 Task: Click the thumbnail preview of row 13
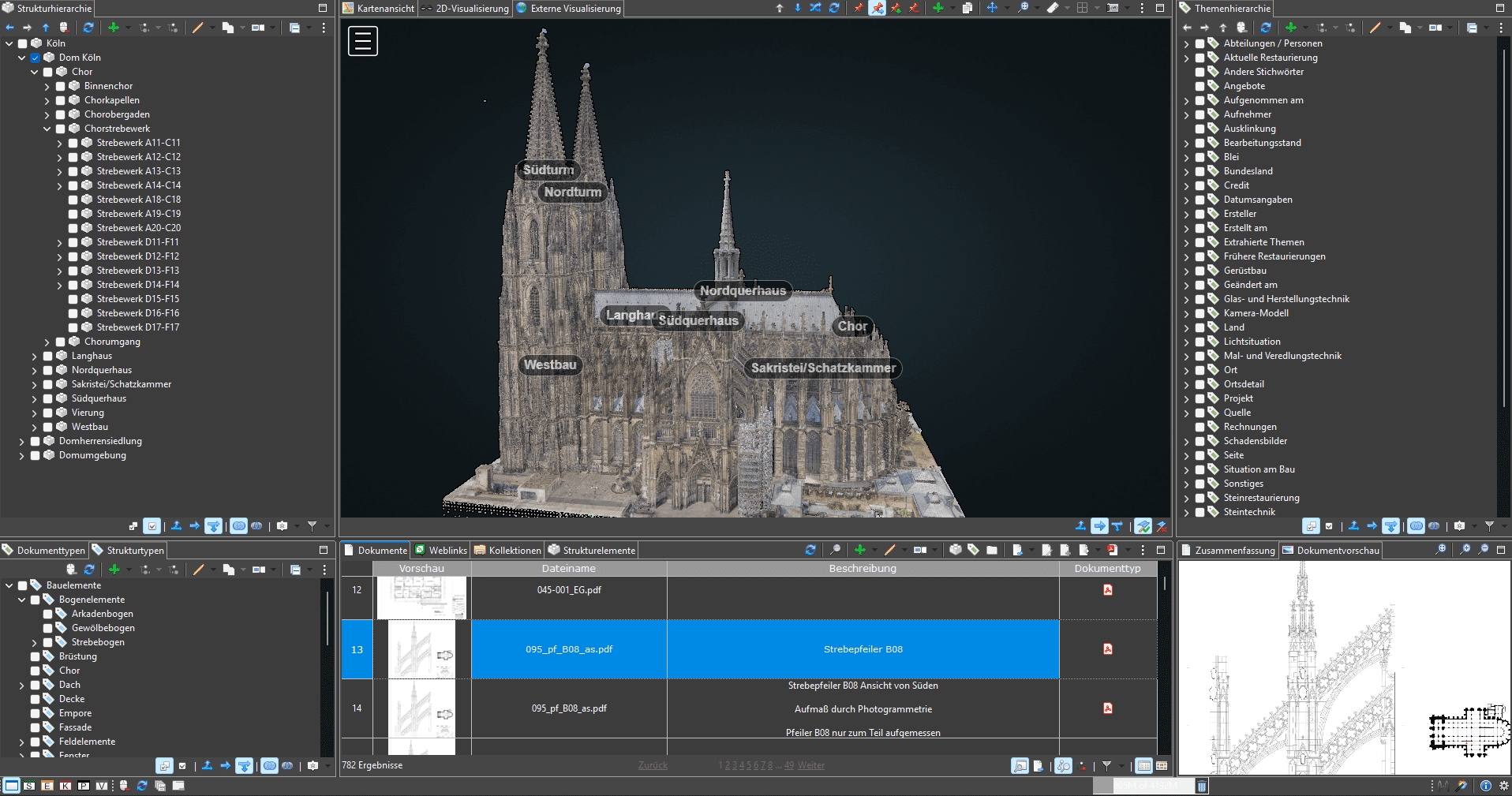tap(422, 649)
